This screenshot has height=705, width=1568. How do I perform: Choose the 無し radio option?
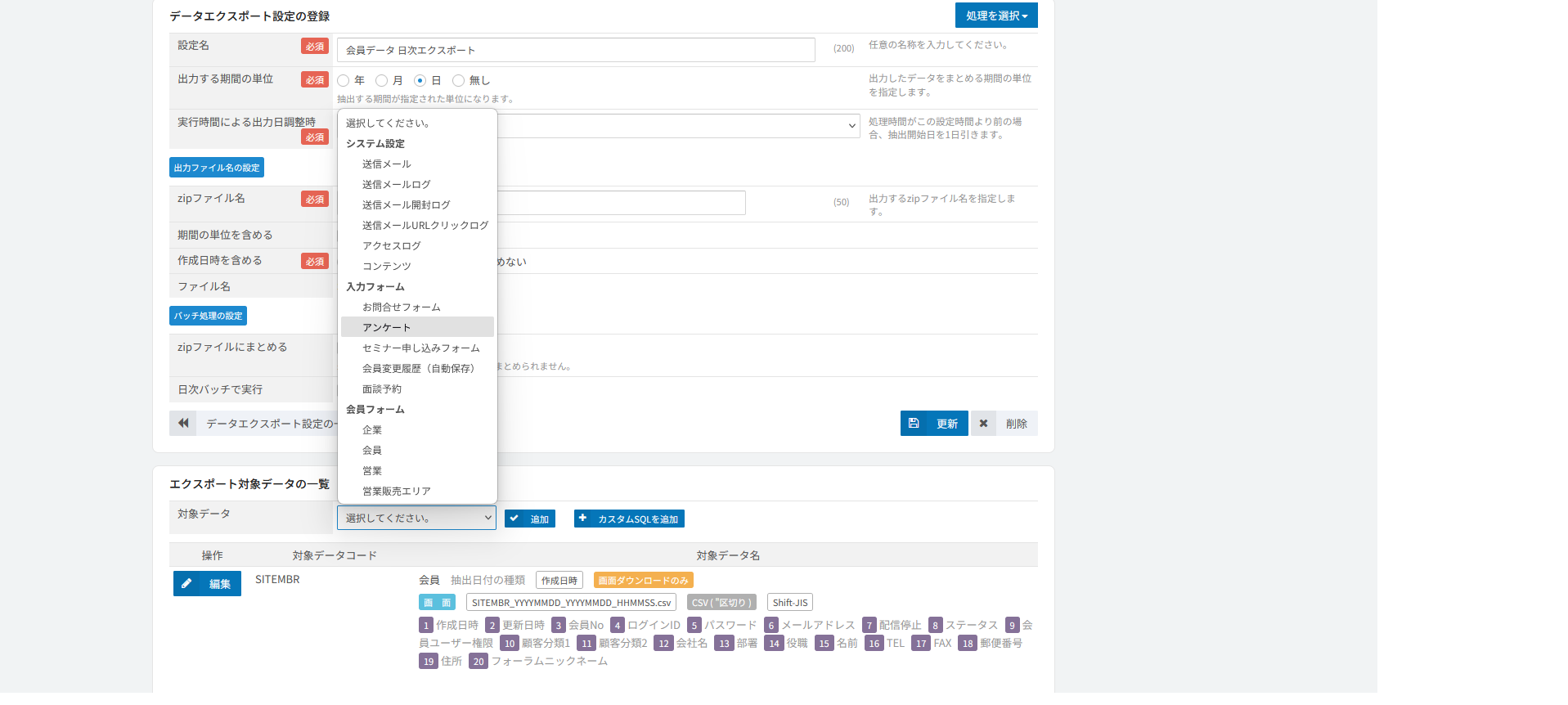[x=458, y=80]
